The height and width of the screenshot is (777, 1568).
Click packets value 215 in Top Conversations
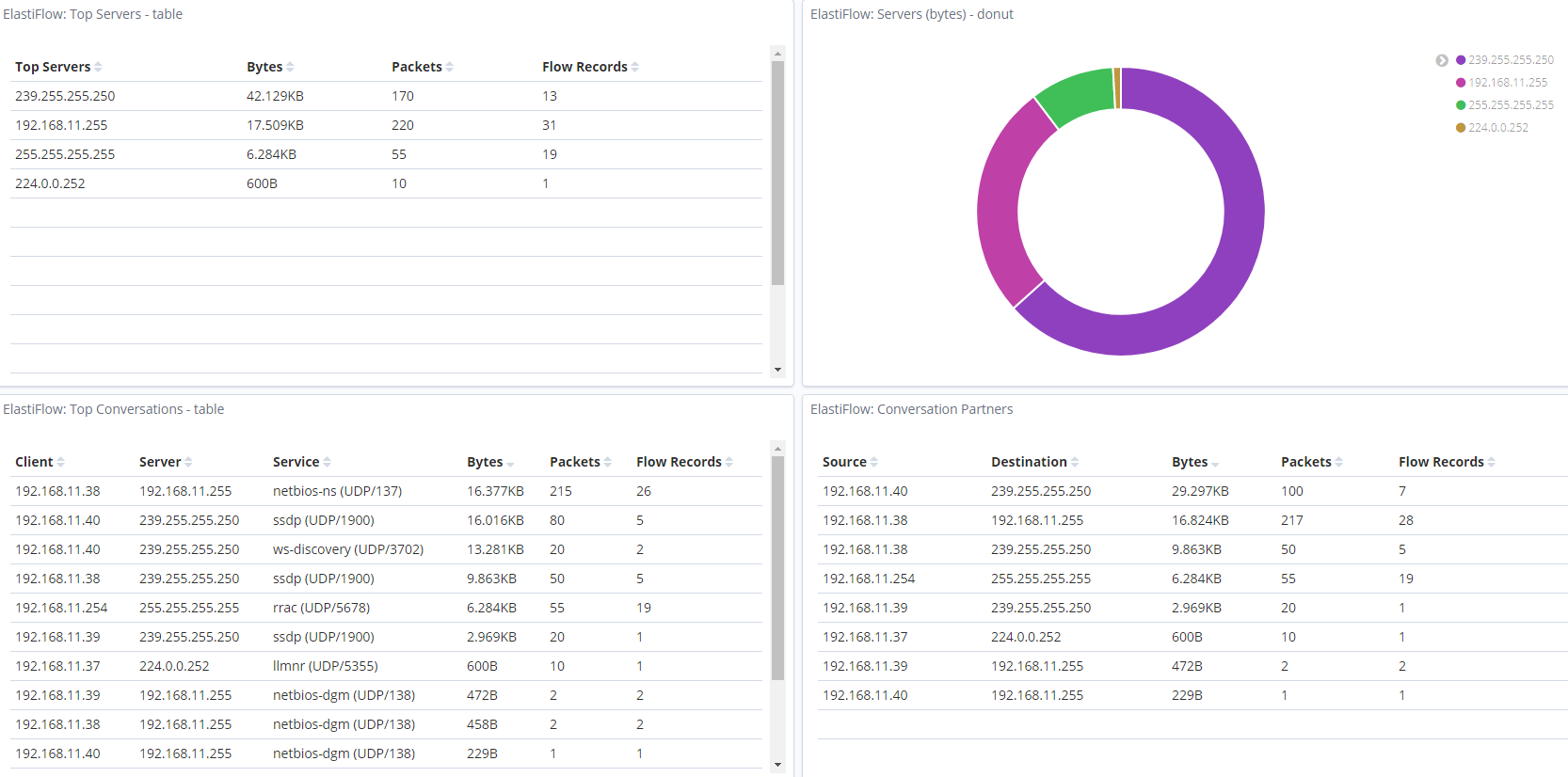tap(561, 491)
